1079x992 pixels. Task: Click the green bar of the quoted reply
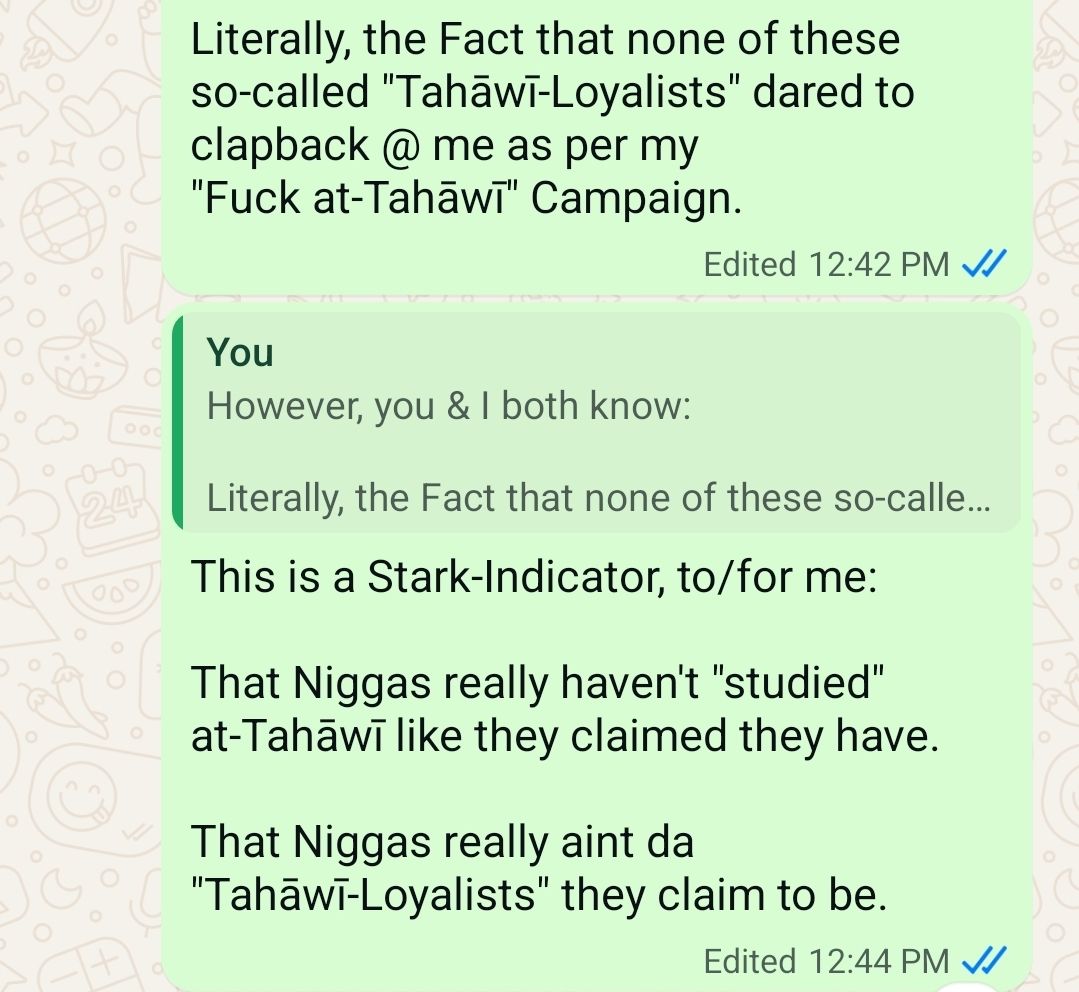(x=178, y=423)
